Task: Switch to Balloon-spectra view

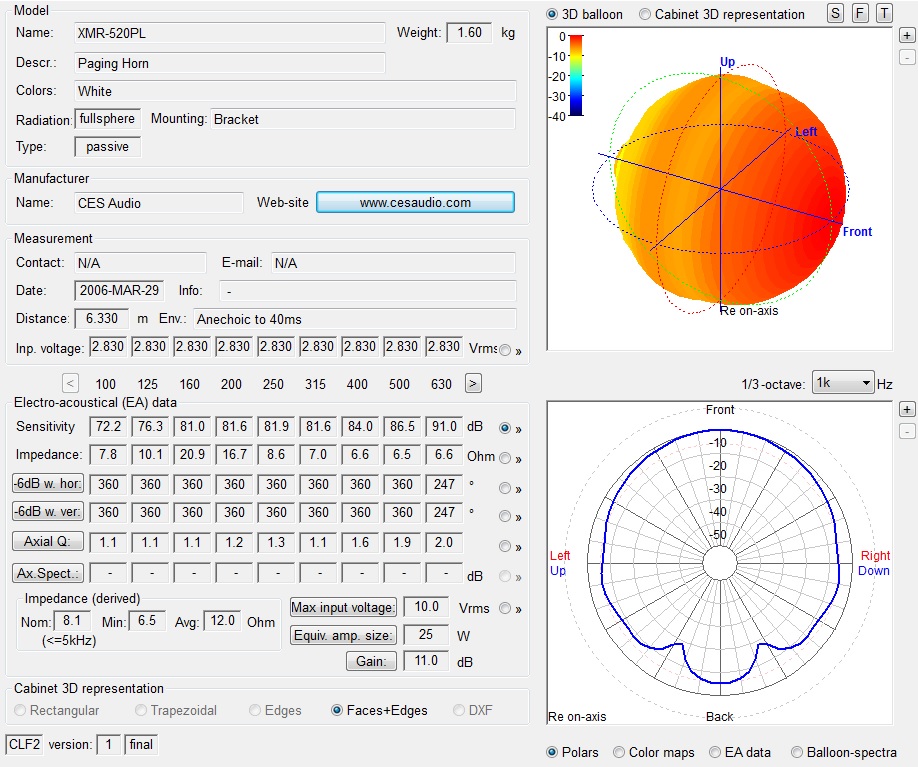Action: click(797, 752)
